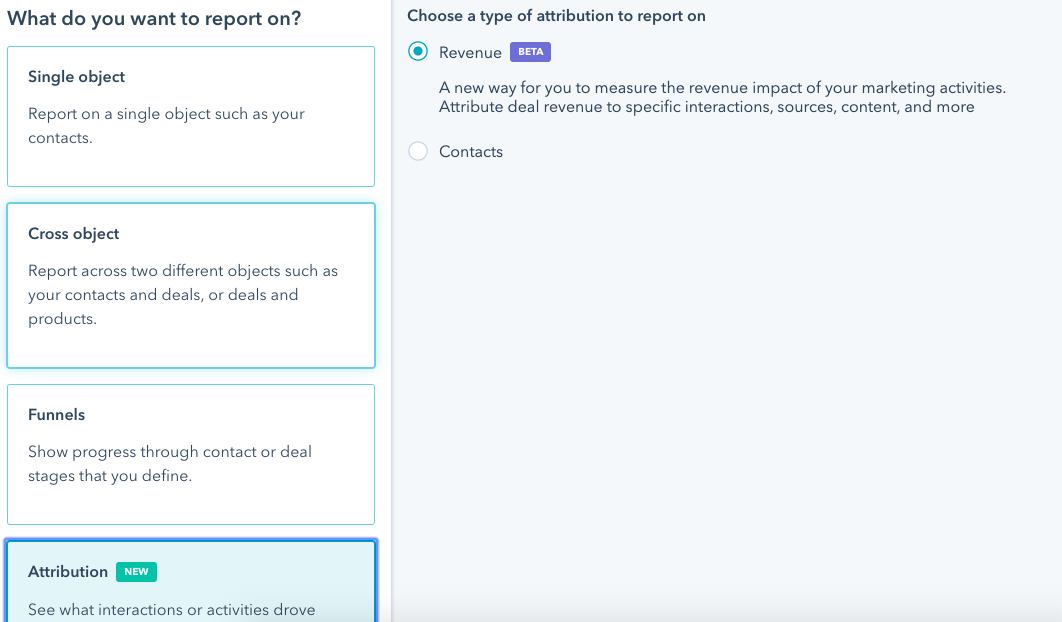Open the Single object report card
This screenshot has width=1062, height=622.
tap(190, 116)
